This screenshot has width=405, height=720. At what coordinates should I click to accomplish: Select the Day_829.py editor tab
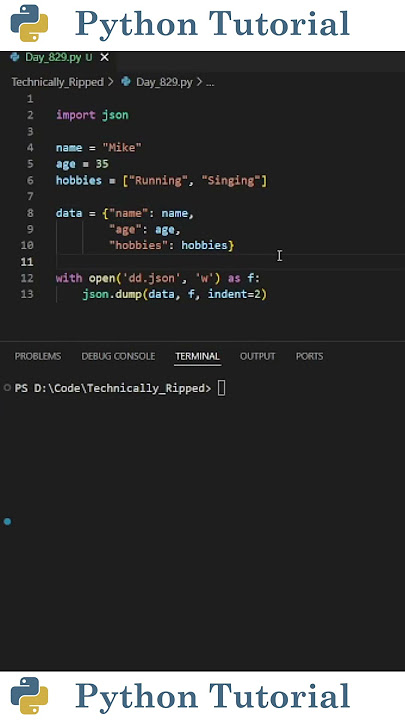coord(58,57)
